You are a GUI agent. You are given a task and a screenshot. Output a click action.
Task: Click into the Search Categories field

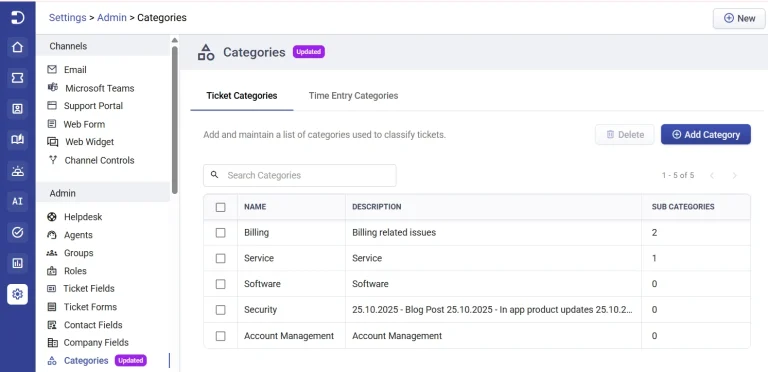coord(300,175)
